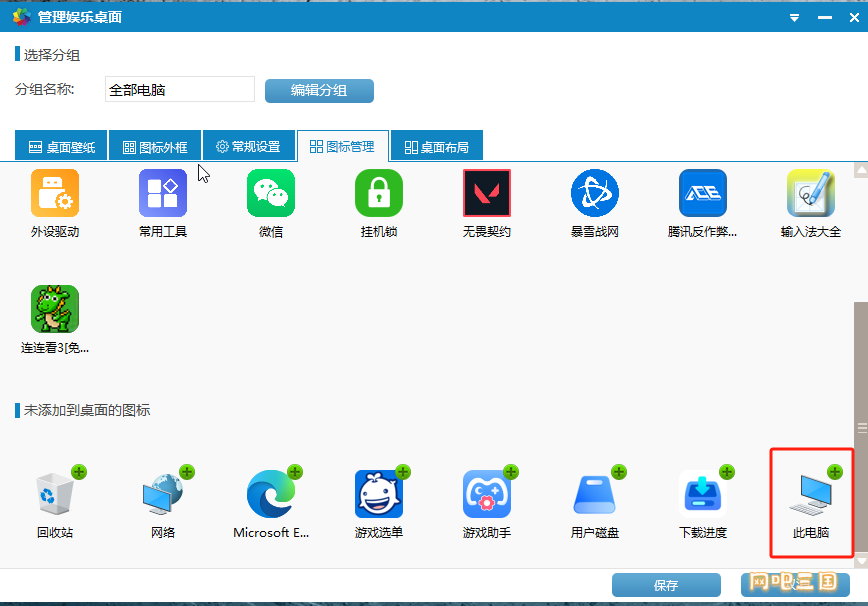The width and height of the screenshot is (868, 606).
Task: Click the vertical scrollbar thumb
Action: click(x=861, y=427)
